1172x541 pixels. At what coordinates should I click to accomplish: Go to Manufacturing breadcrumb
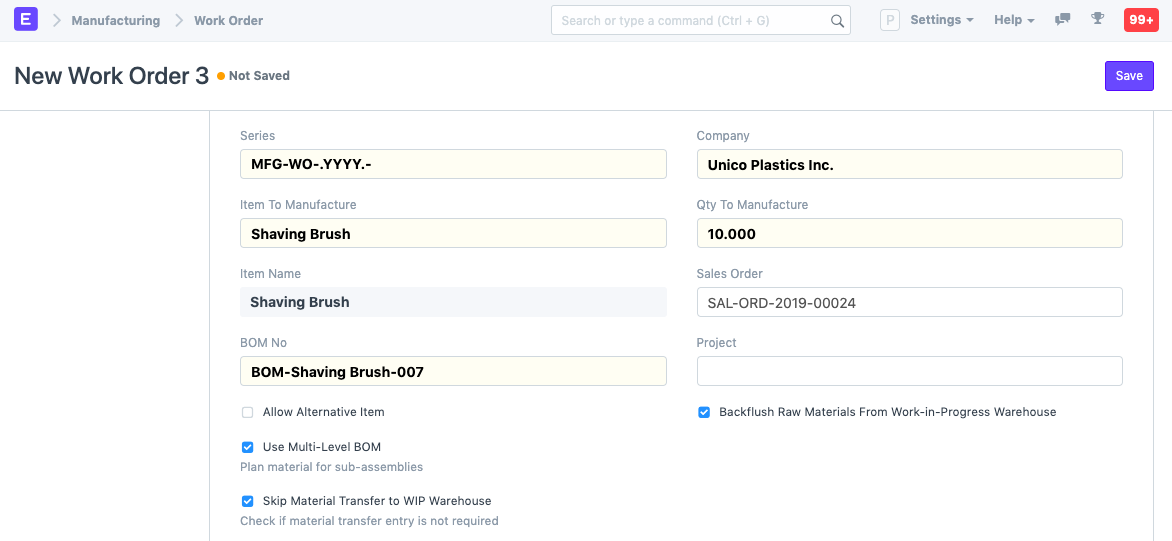point(115,20)
